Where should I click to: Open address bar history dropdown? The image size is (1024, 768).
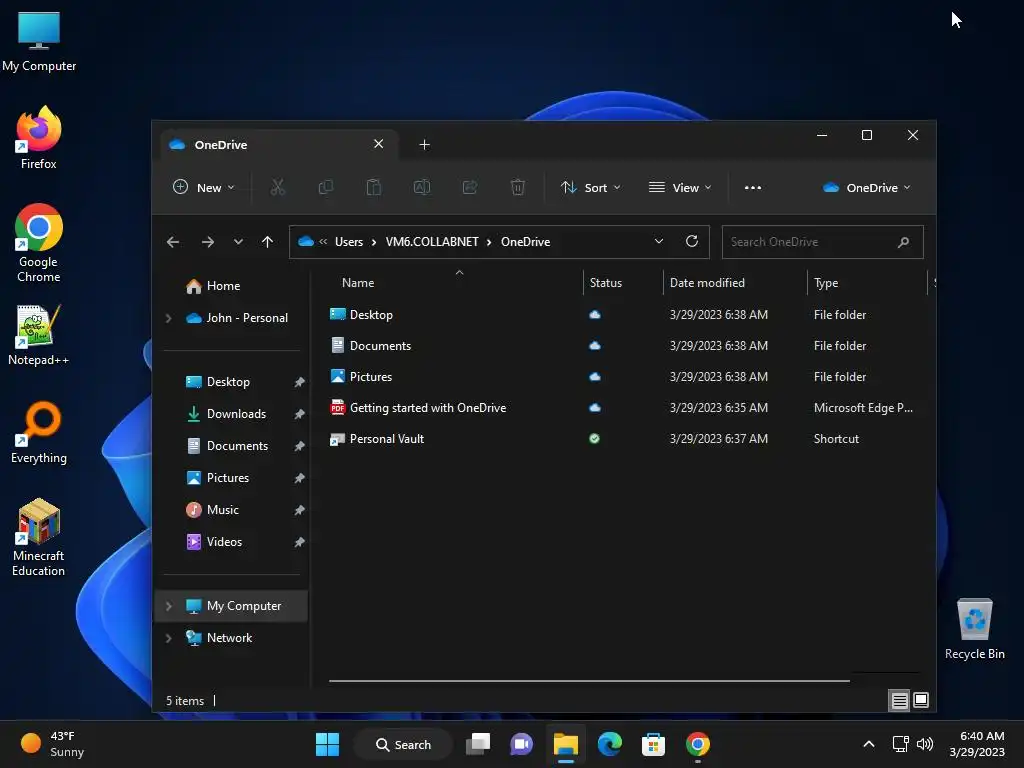[x=659, y=242]
